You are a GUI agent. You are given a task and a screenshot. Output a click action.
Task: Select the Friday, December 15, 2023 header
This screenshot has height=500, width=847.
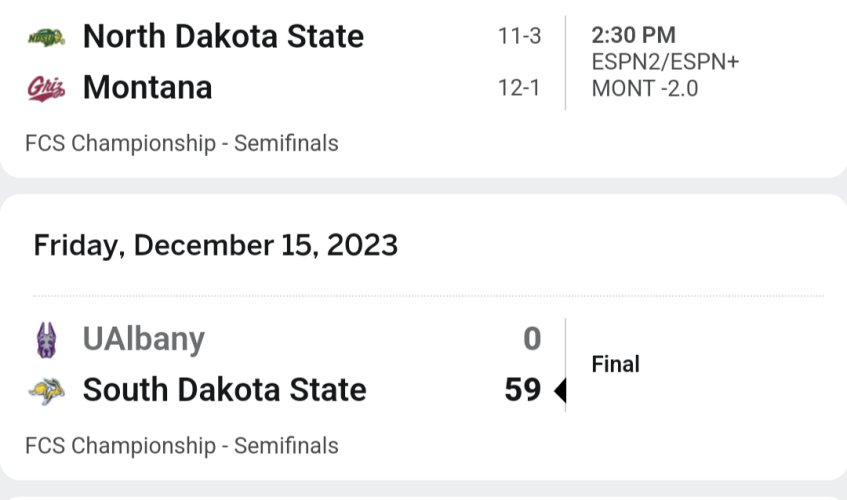pos(216,246)
